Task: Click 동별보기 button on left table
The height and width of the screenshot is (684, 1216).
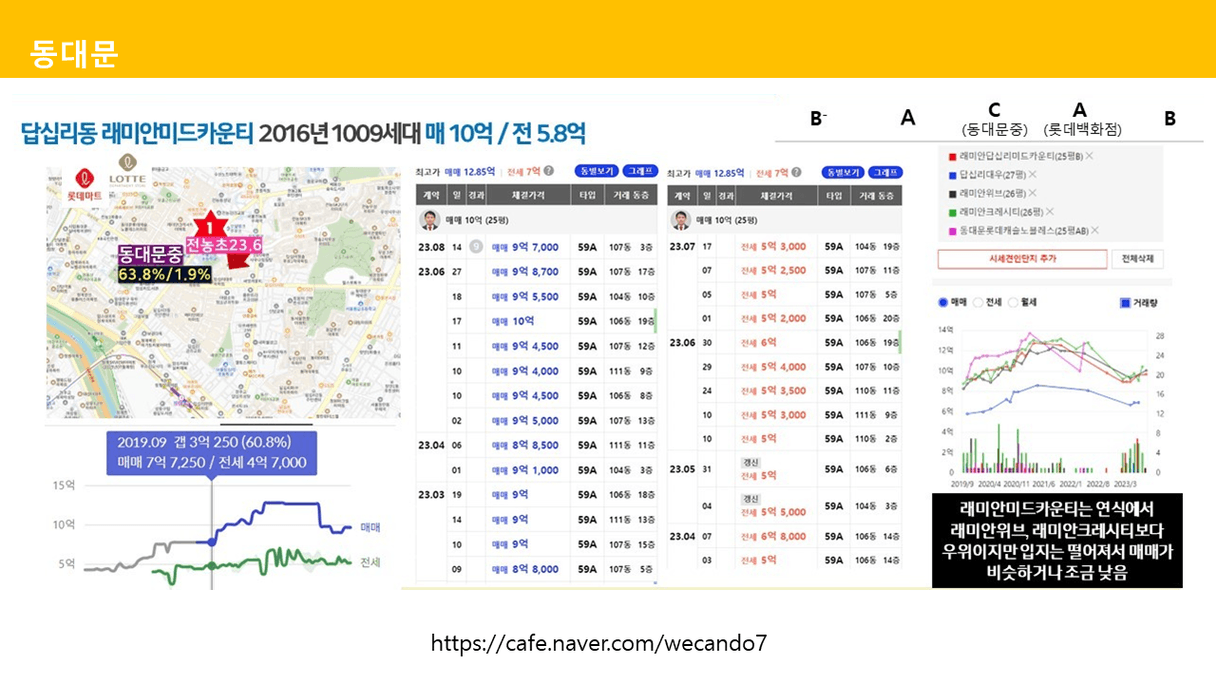Action: click(x=596, y=172)
